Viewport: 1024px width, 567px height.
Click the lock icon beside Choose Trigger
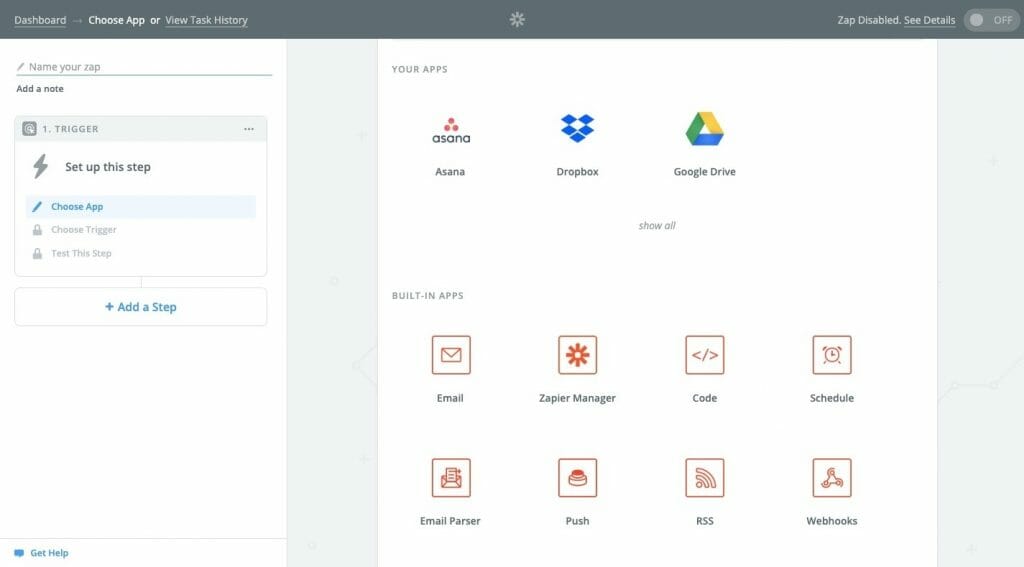pyautogui.click(x=37, y=230)
